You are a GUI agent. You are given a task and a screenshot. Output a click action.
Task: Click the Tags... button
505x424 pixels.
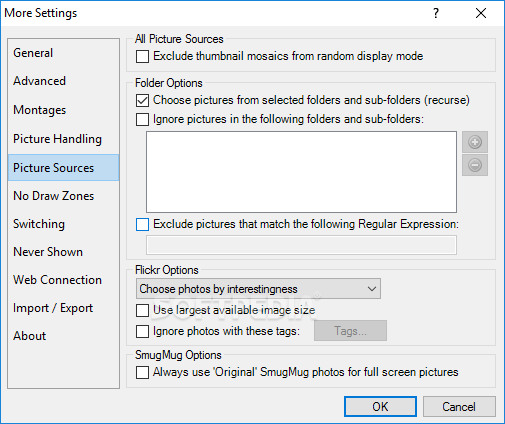click(x=350, y=331)
